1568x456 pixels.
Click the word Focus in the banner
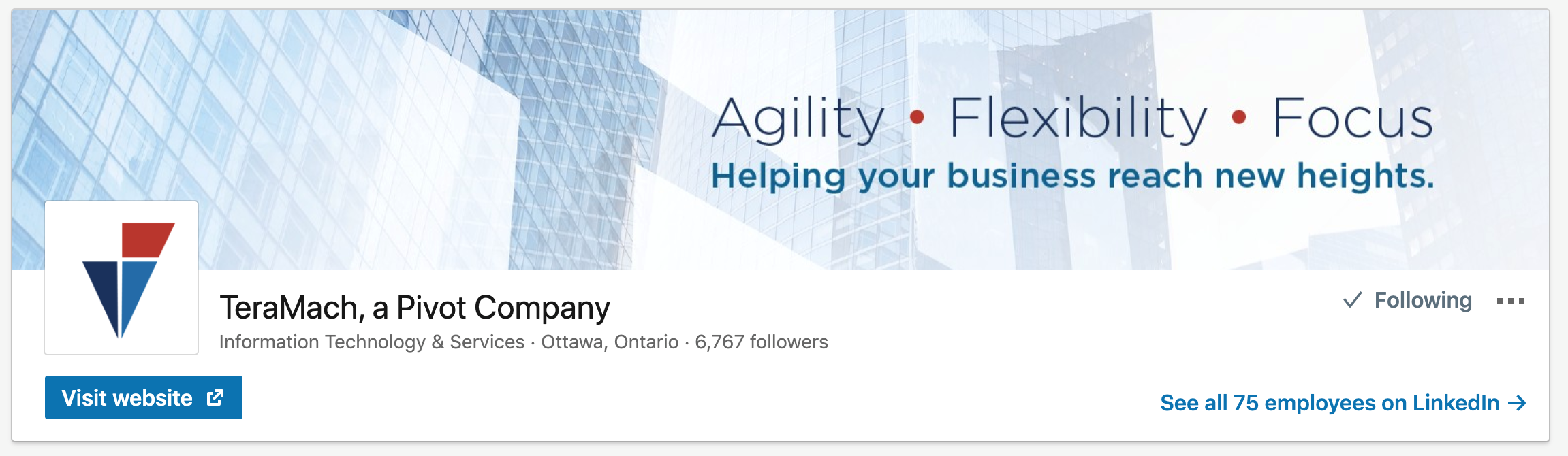tap(1353, 119)
